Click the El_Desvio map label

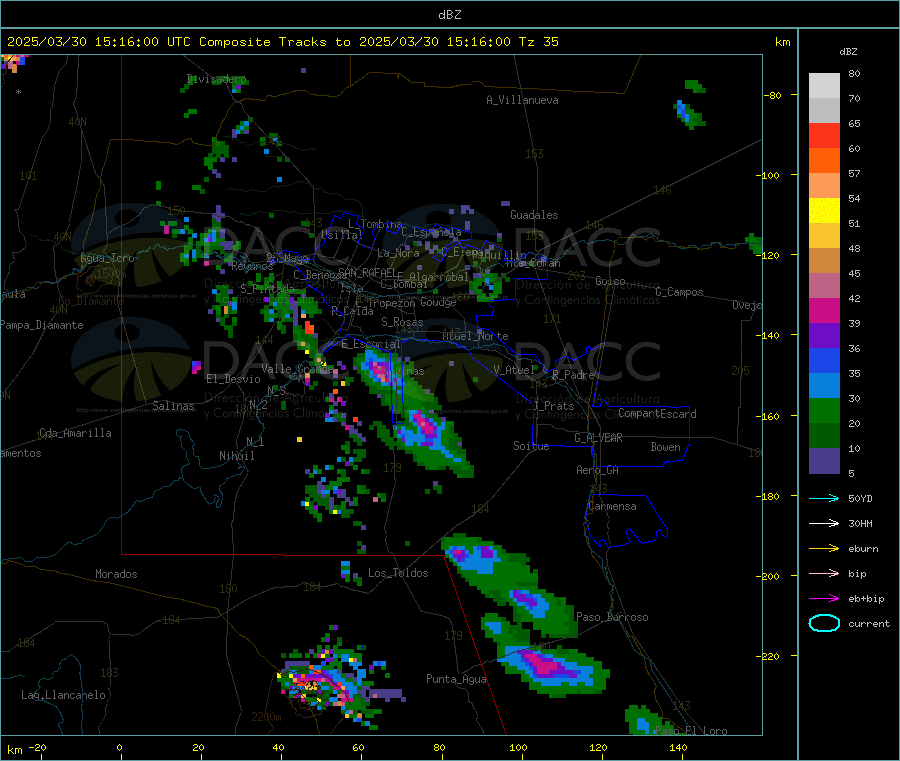click(x=233, y=379)
